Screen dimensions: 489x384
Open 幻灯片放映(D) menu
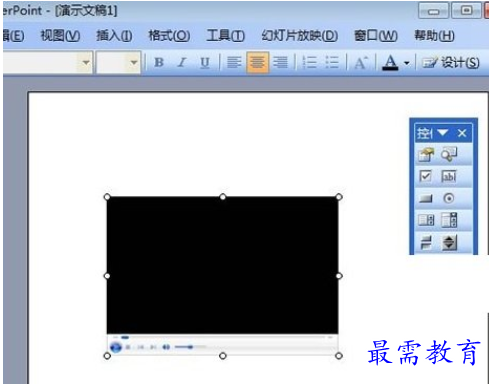300,35
